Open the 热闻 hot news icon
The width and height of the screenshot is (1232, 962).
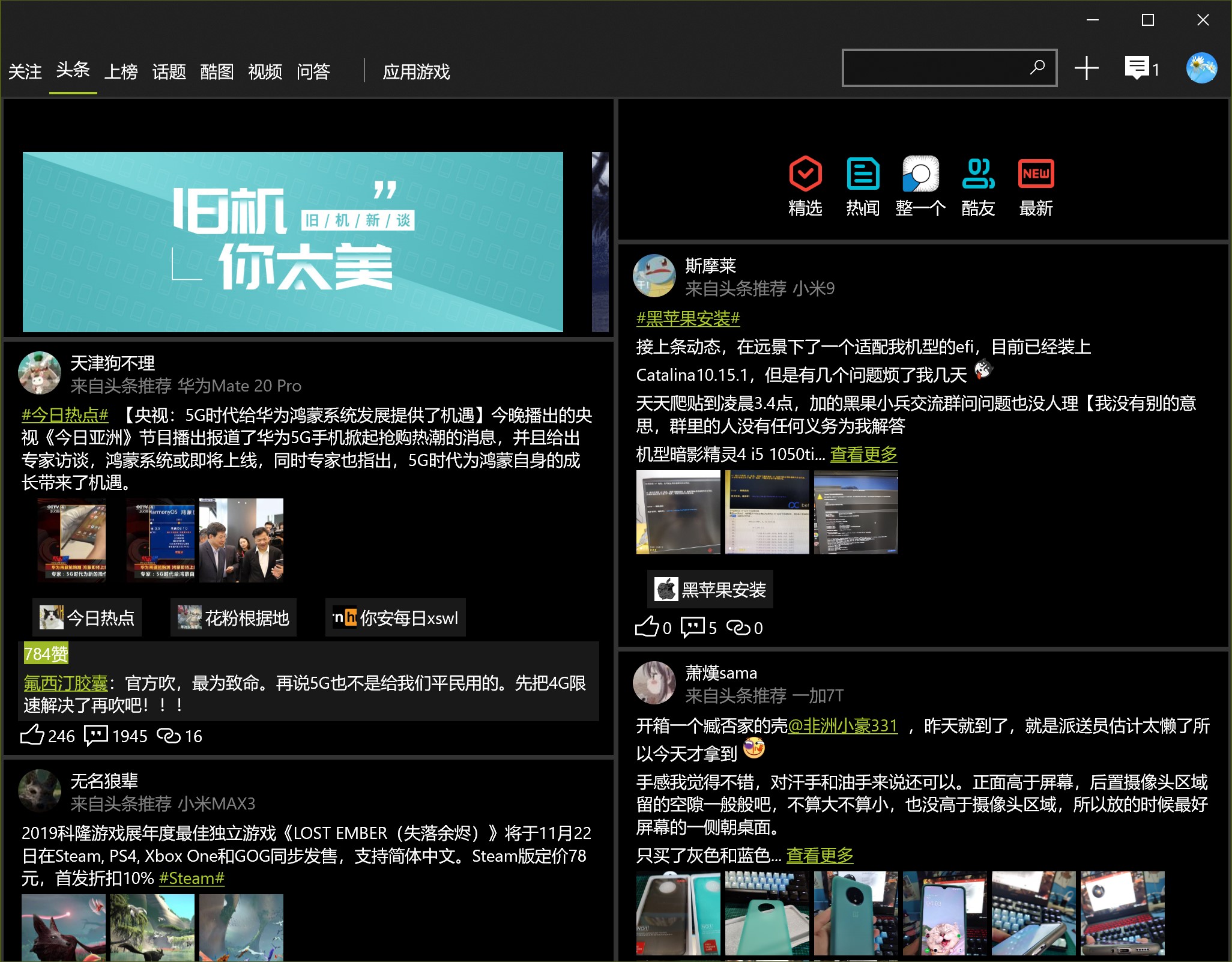coord(862,174)
